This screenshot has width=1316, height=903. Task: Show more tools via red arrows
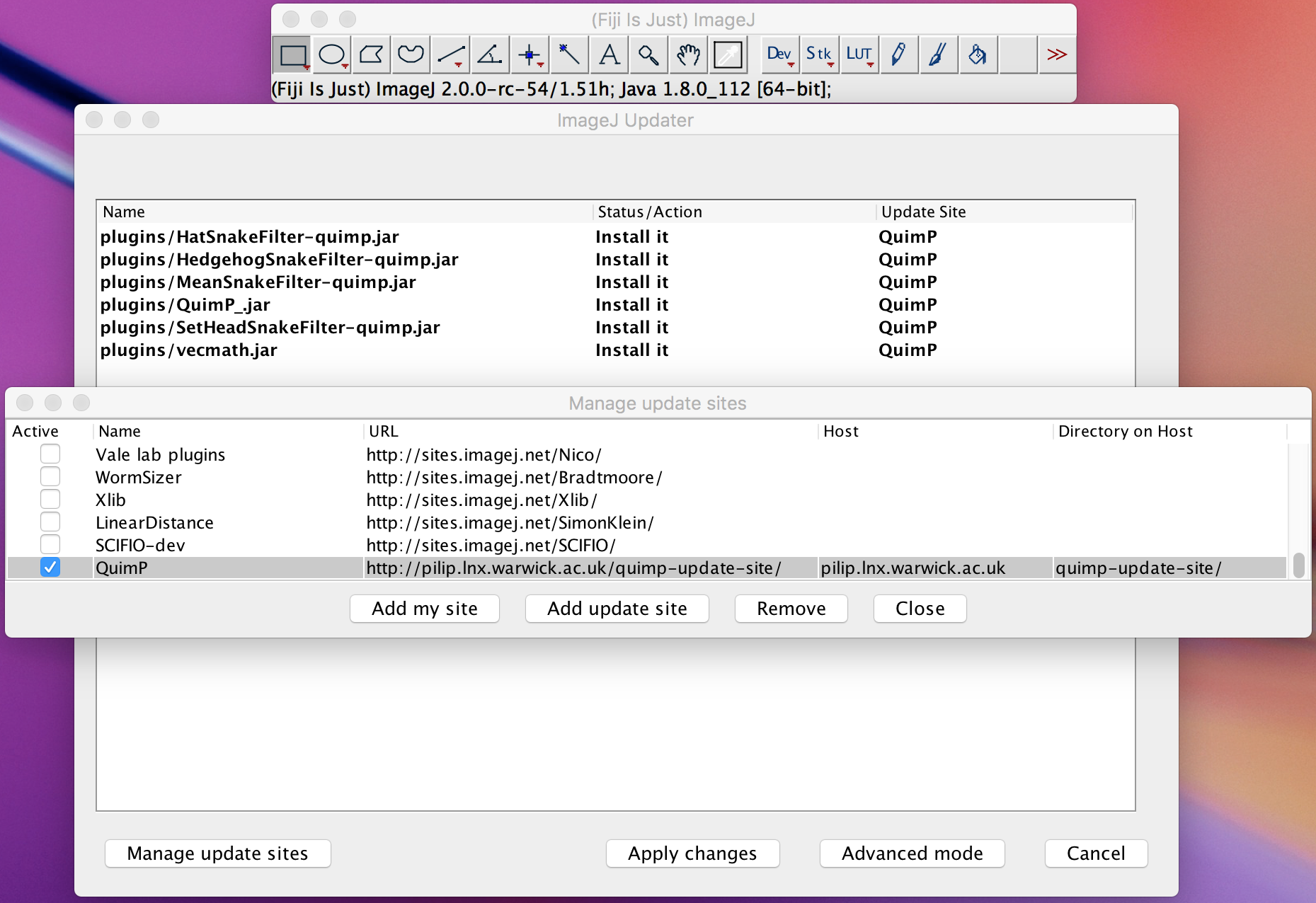[1056, 54]
